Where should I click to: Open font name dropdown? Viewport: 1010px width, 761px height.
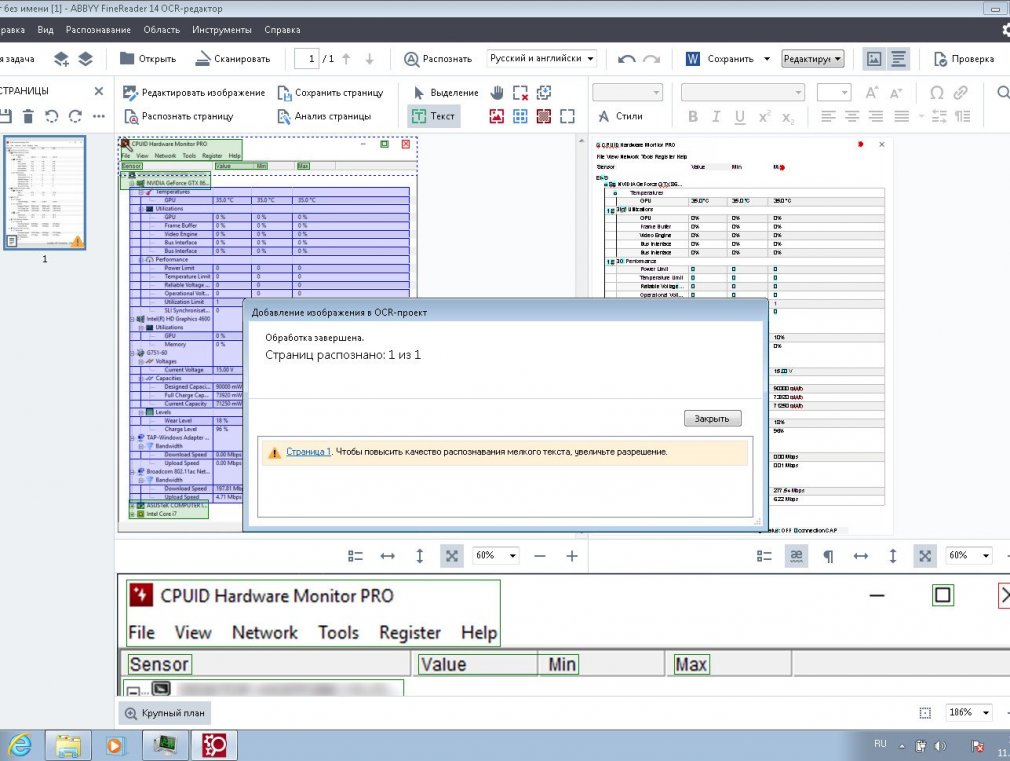743,93
